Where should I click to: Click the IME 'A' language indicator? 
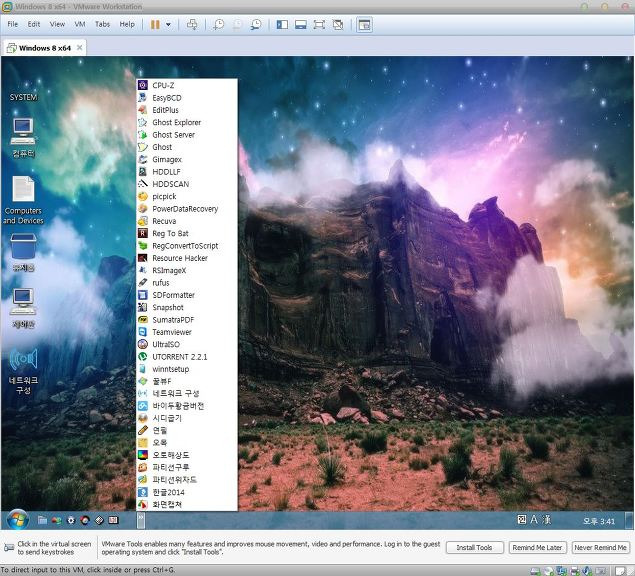pos(534,520)
